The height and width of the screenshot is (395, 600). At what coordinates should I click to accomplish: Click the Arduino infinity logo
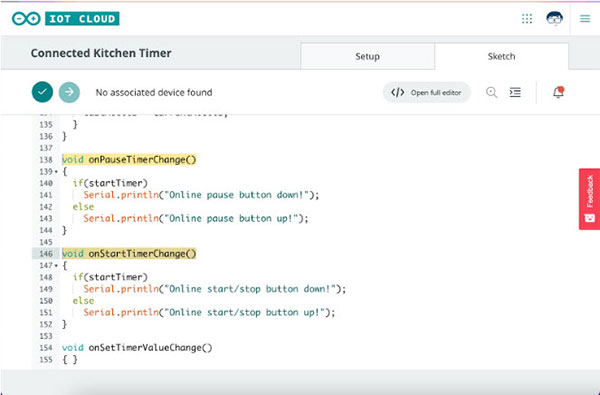[26, 18]
